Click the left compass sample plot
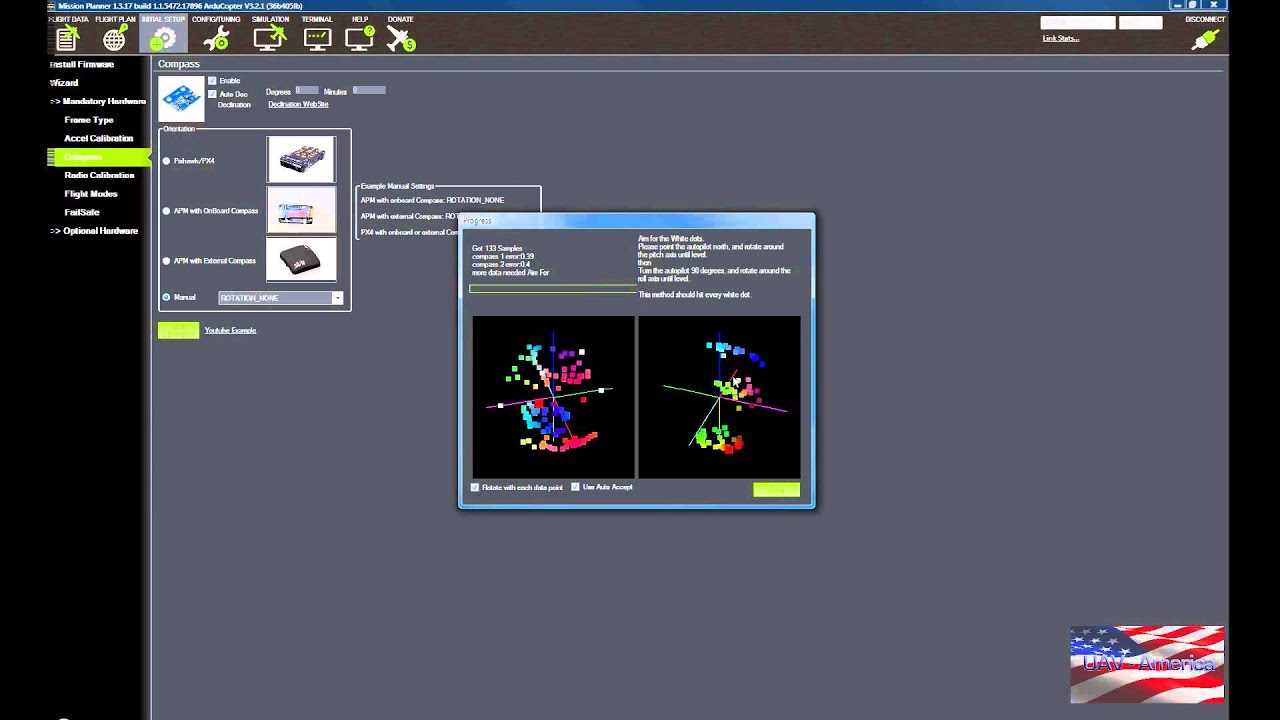The height and width of the screenshot is (720, 1280). pyautogui.click(x=553, y=397)
